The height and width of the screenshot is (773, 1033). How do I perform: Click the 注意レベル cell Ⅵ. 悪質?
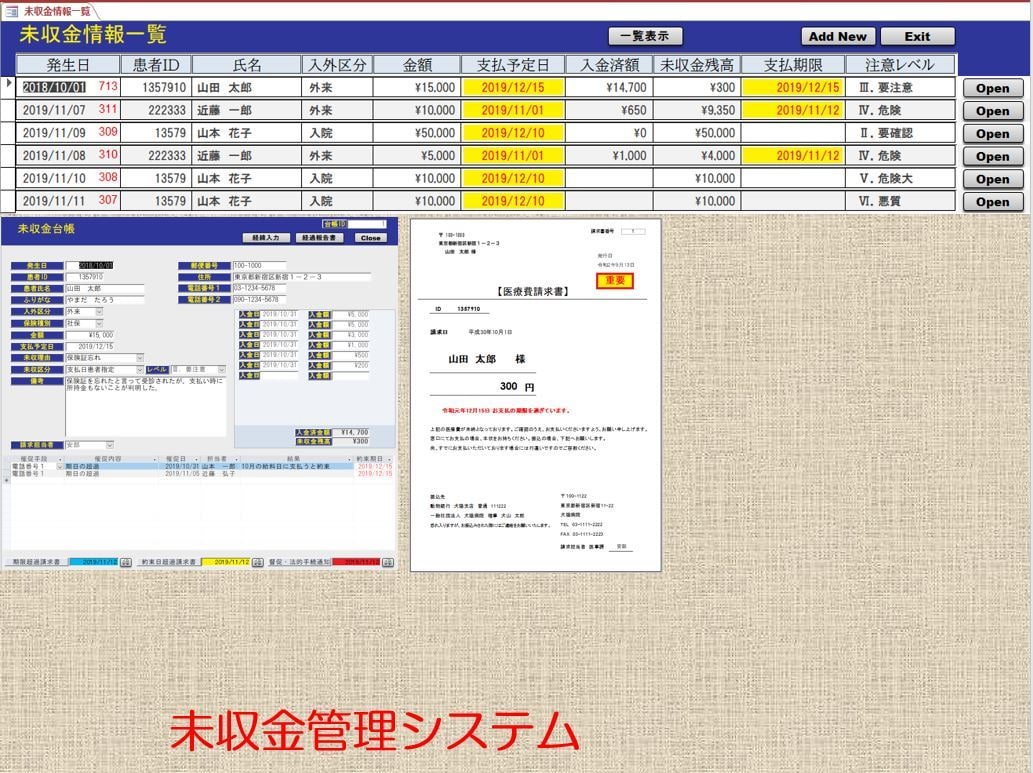[900, 201]
